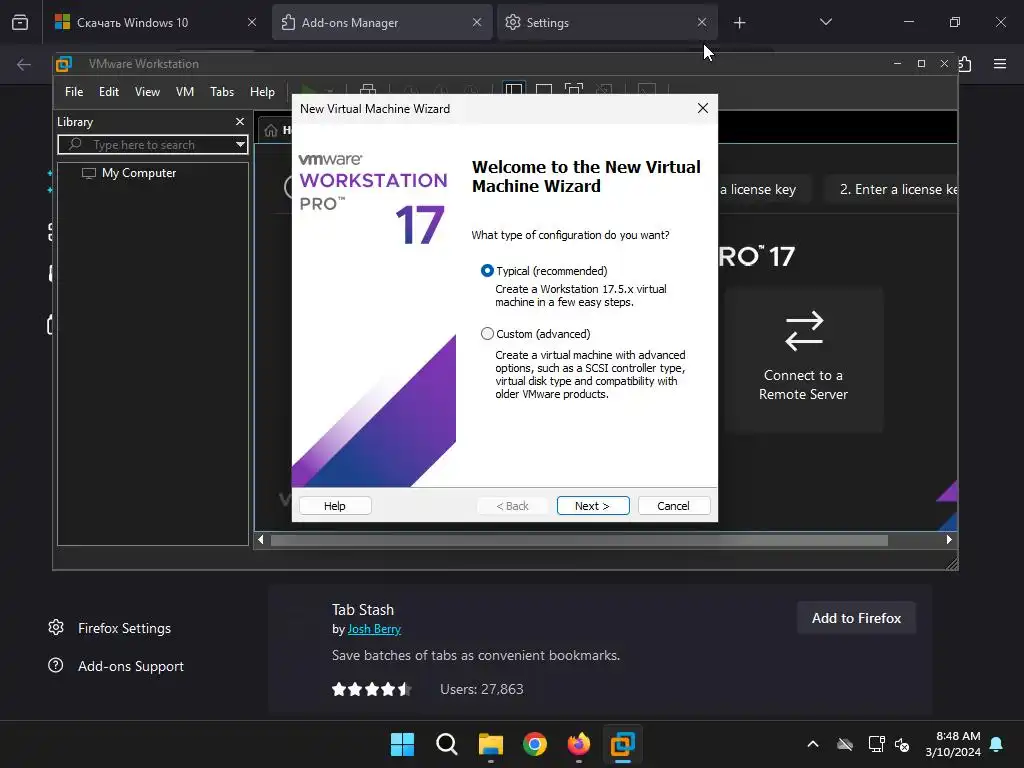
Task: Click the Add-ons Support question mark icon
Action: pyautogui.click(x=56, y=665)
